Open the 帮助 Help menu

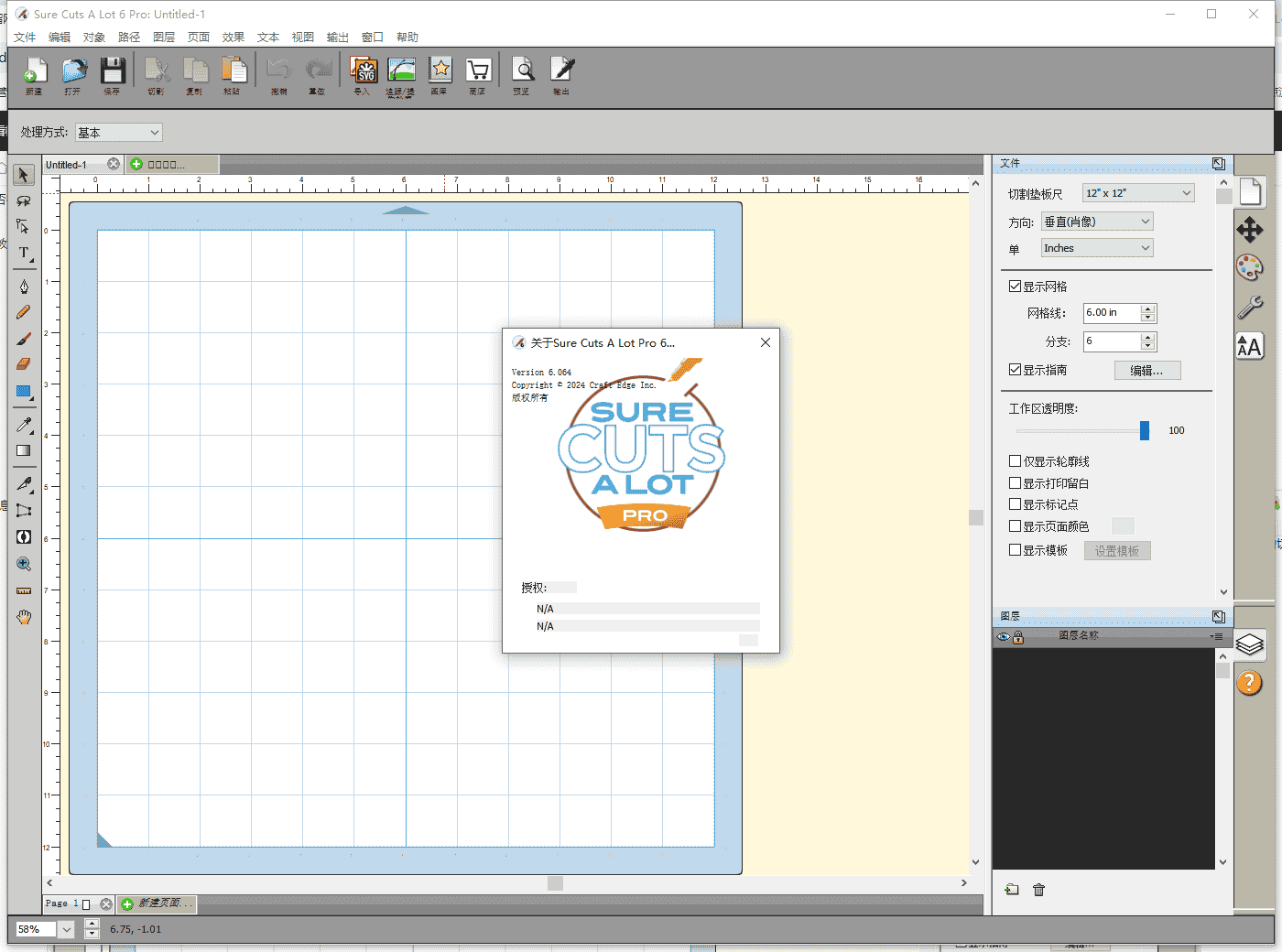click(x=407, y=38)
